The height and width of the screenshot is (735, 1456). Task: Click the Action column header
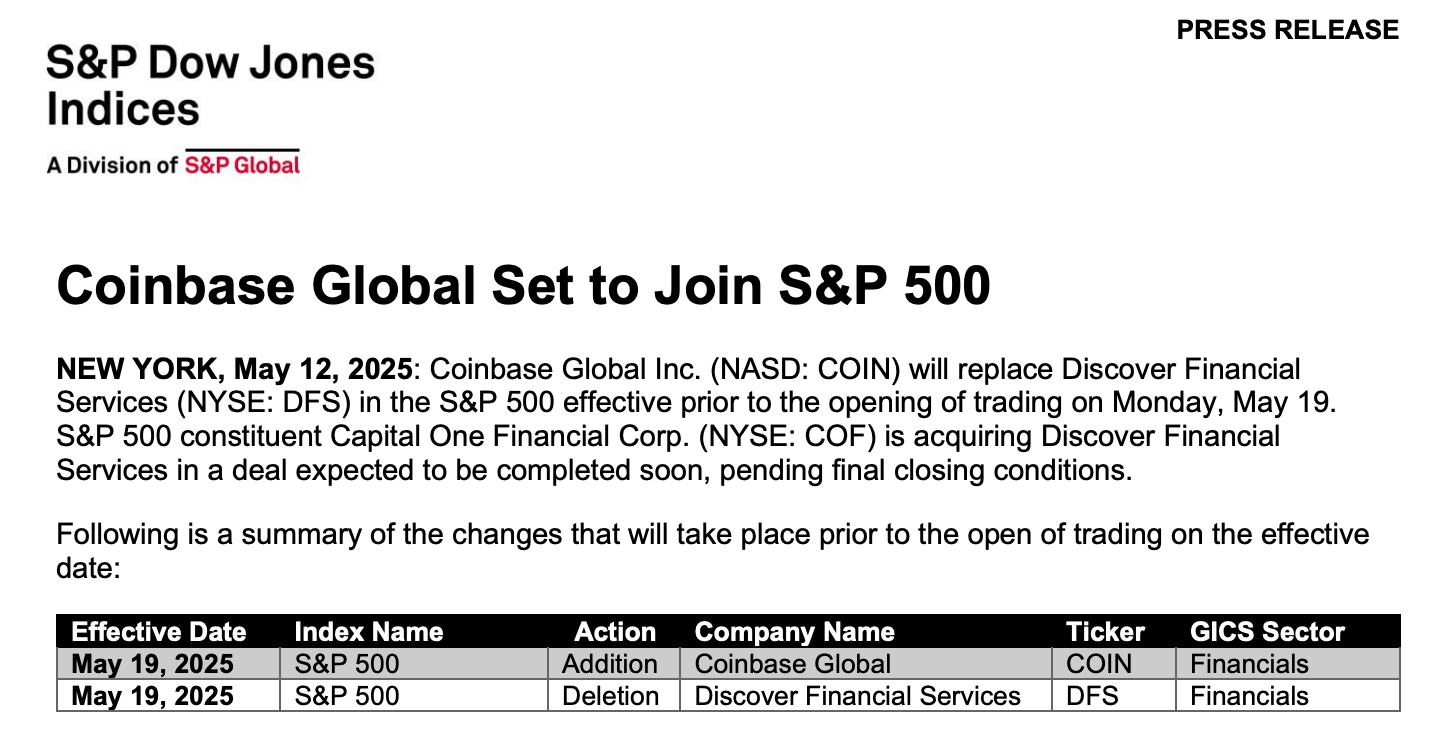(x=614, y=632)
